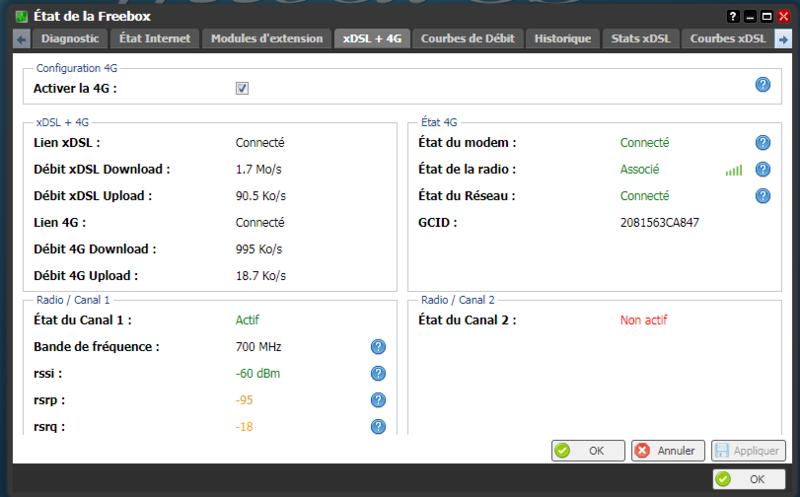Click the 1.7 Mo/s xDSL download value
This screenshot has width=800, height=497.
pos(258,169)
